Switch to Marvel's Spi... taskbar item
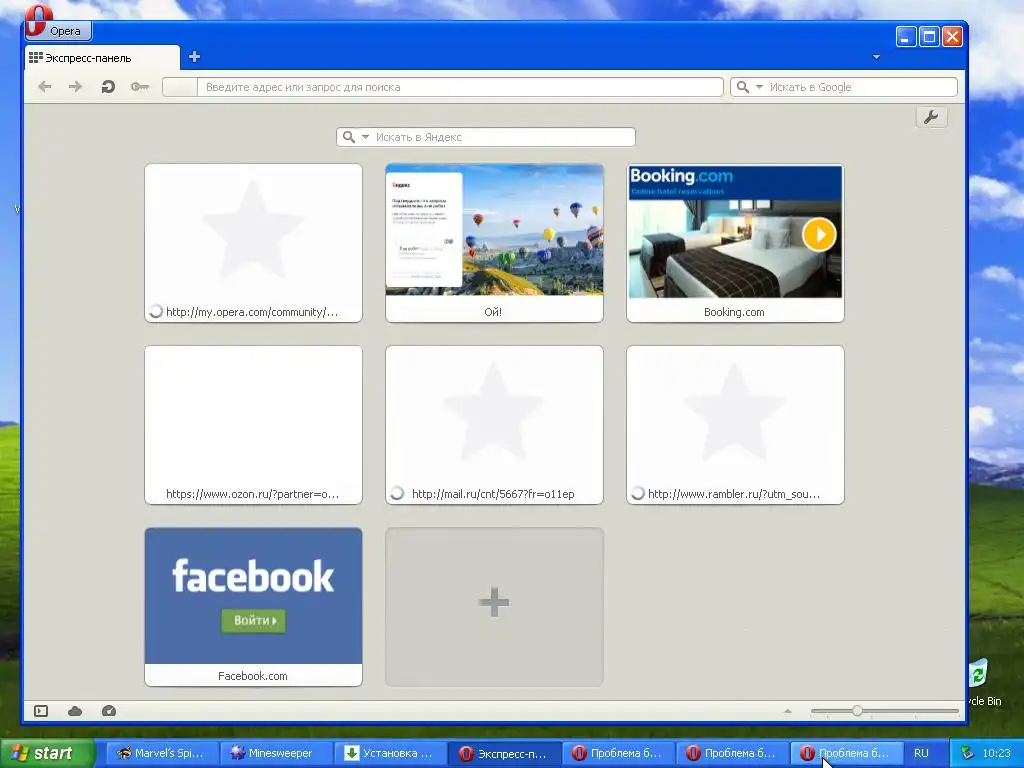1024x768 pixels. click(161, 753)
